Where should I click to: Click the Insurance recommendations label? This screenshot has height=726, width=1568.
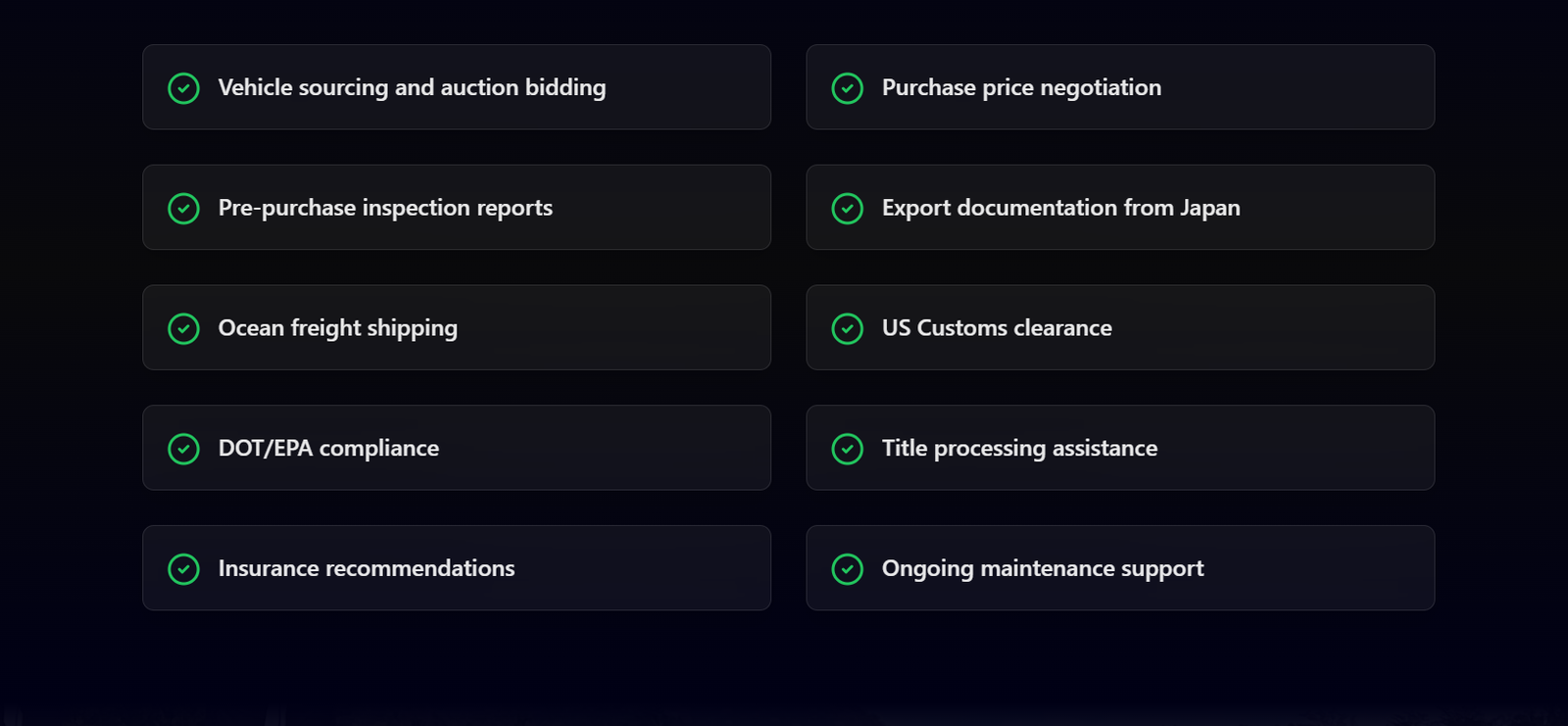click(x=366, y=568)
